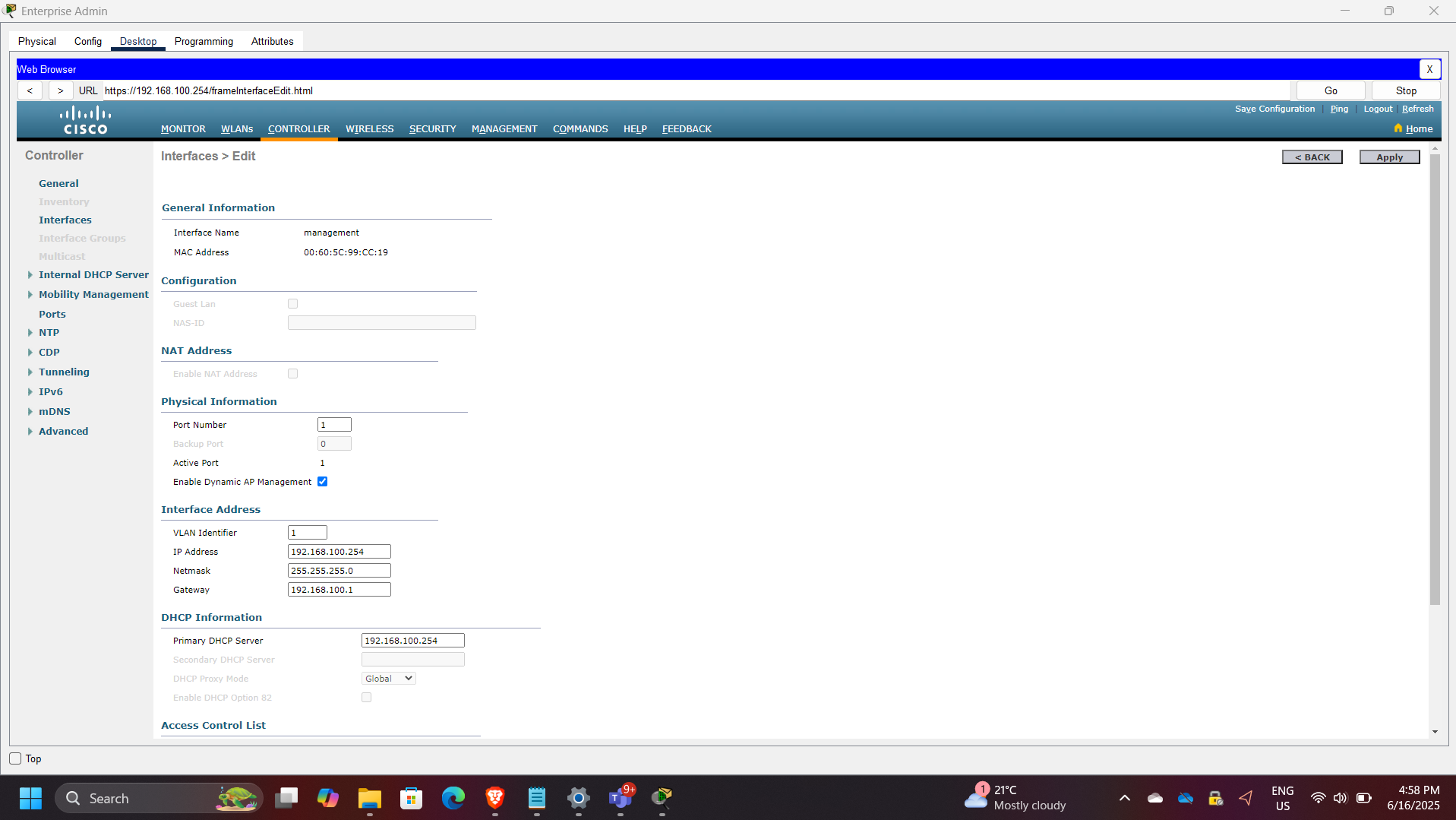Open Microsoft Teams from the taskbar
Viewport: 1456px width, 820px height.
tap(621, 798)
